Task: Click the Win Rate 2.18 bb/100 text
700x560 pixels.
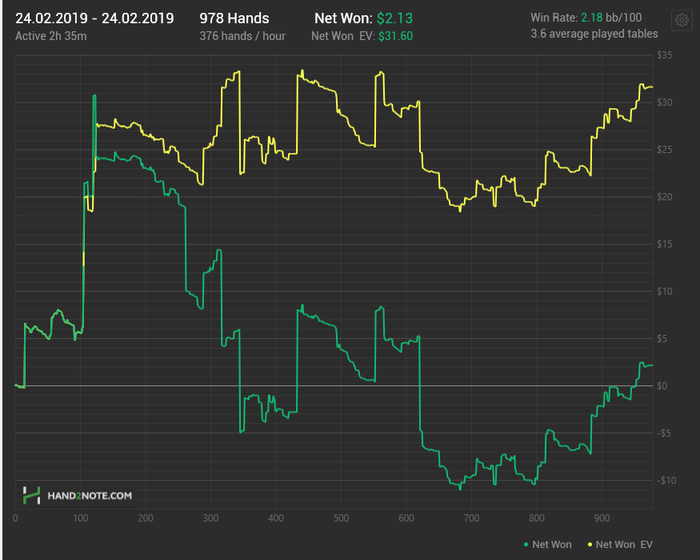Action: 586,18
